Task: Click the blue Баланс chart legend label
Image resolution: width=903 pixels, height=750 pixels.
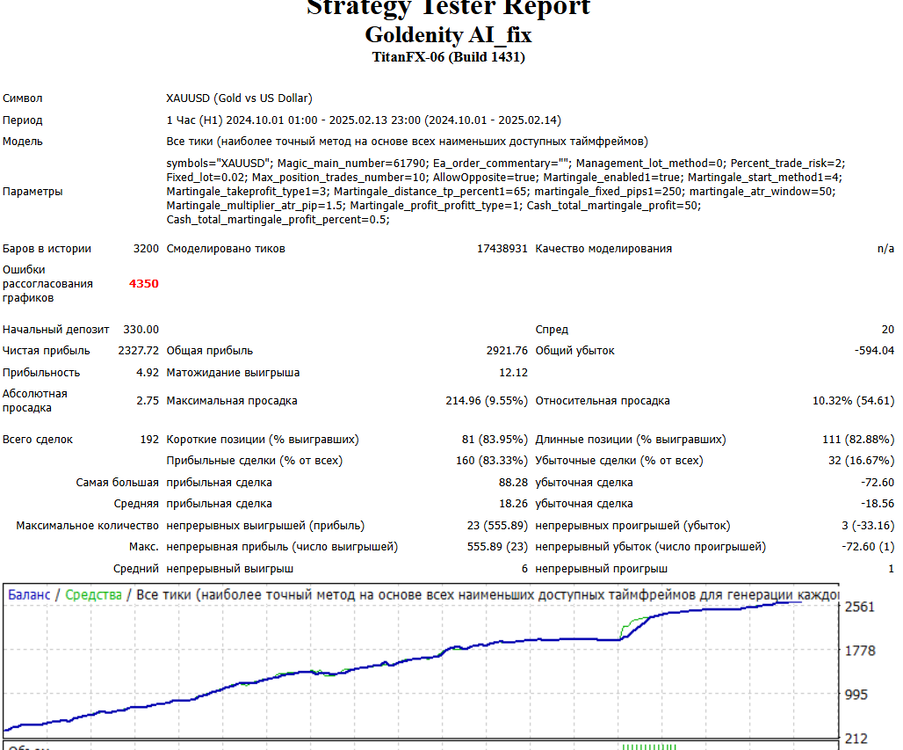Action: point(29,594)
